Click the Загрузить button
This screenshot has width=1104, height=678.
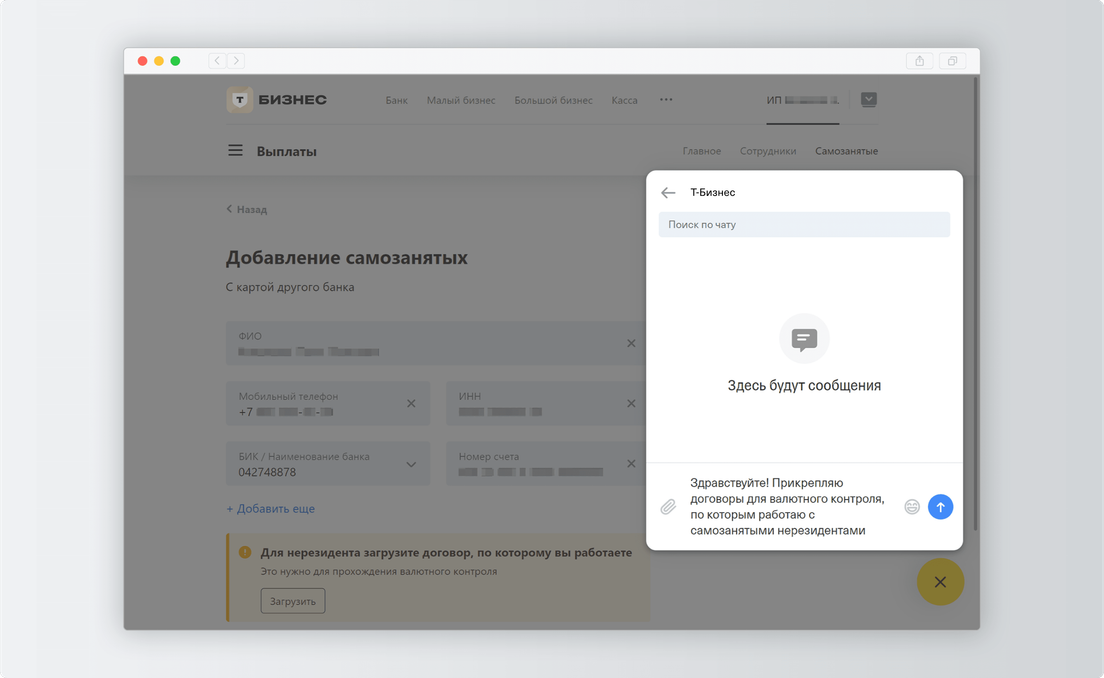pyautogui.click(x=293, y=601)
